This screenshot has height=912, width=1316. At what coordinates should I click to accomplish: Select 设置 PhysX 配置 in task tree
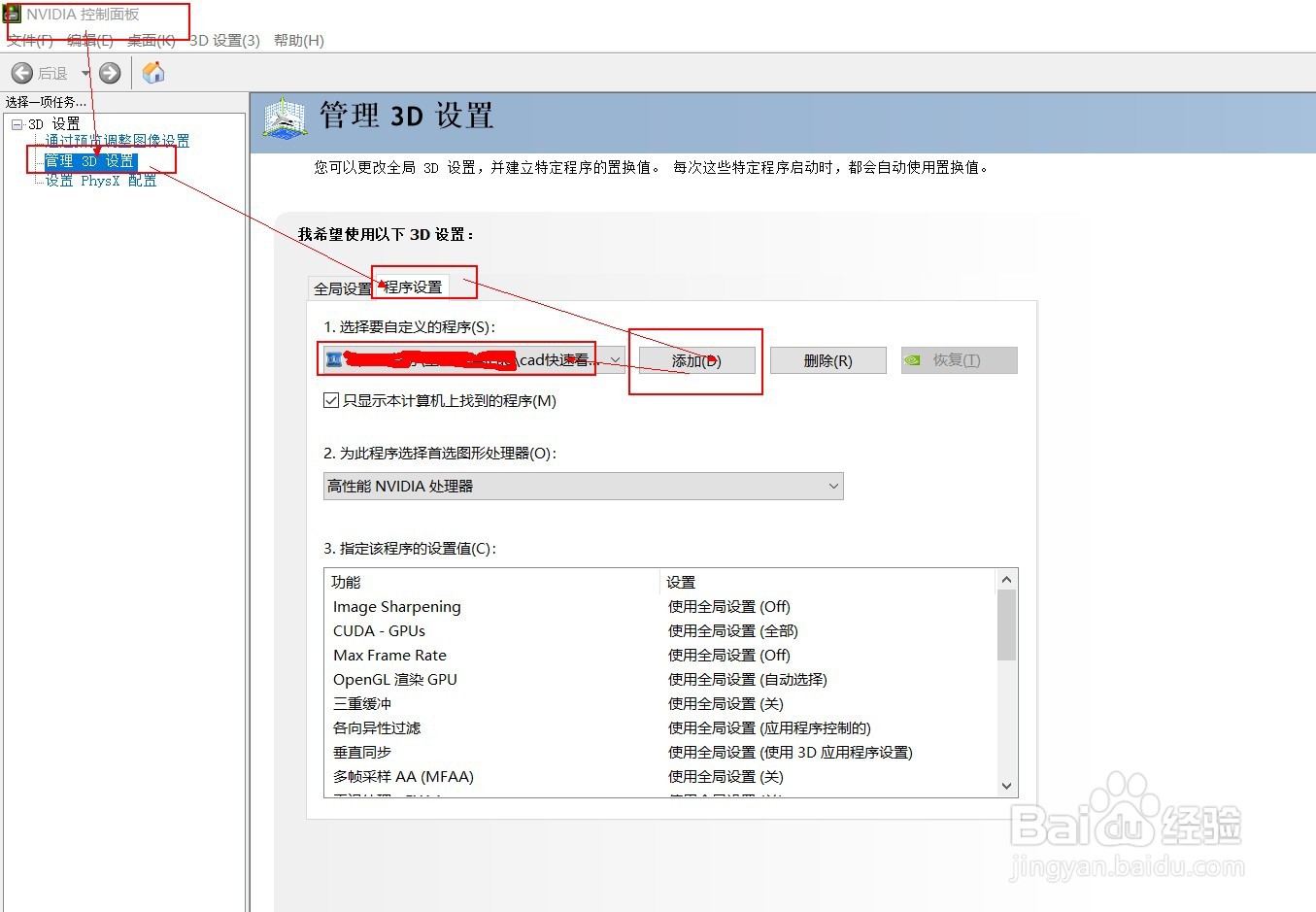[x=101, y=181]
